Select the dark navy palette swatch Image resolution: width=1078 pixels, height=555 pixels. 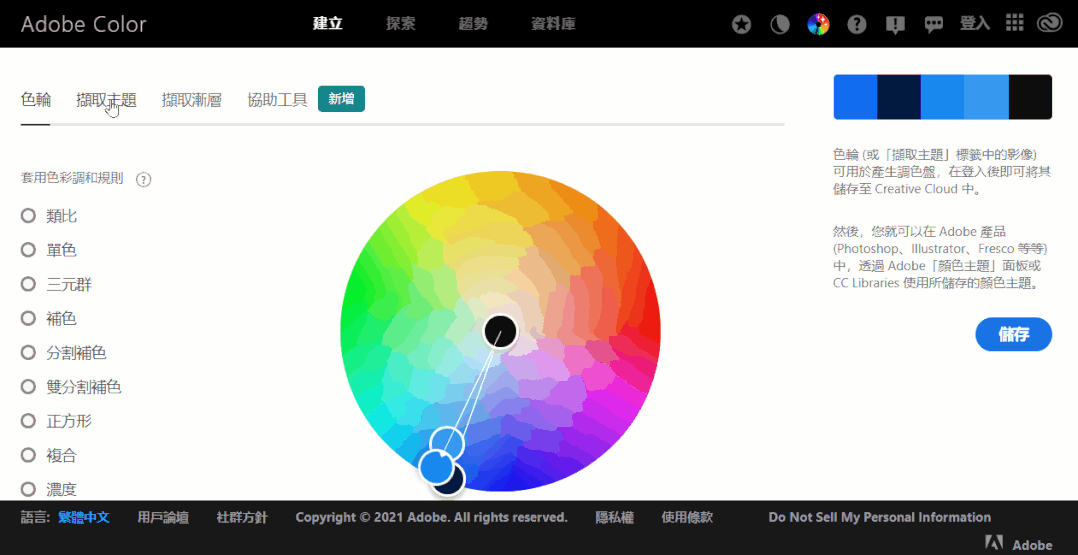(x=899, y=97)
